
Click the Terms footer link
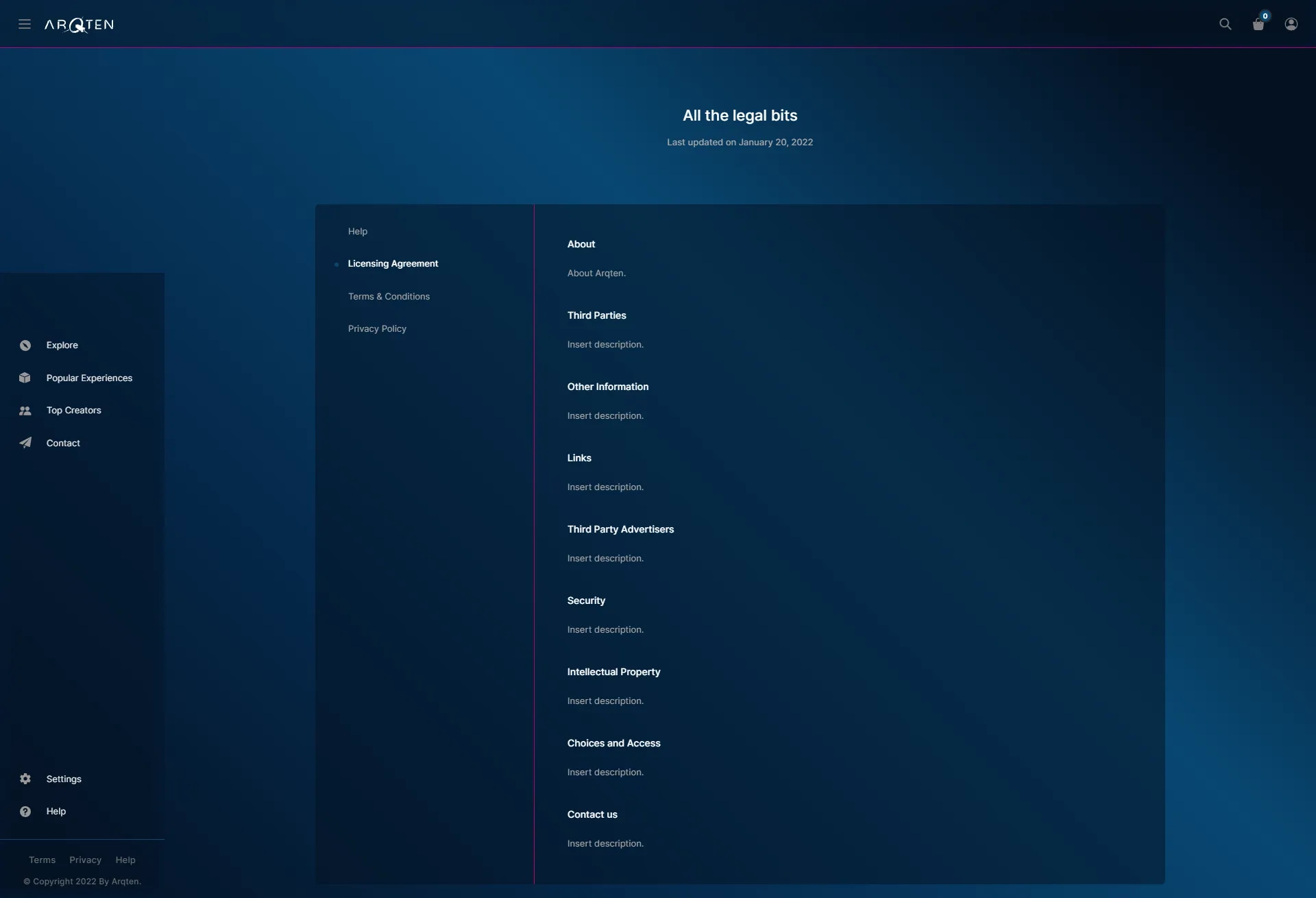click(42, 860)
